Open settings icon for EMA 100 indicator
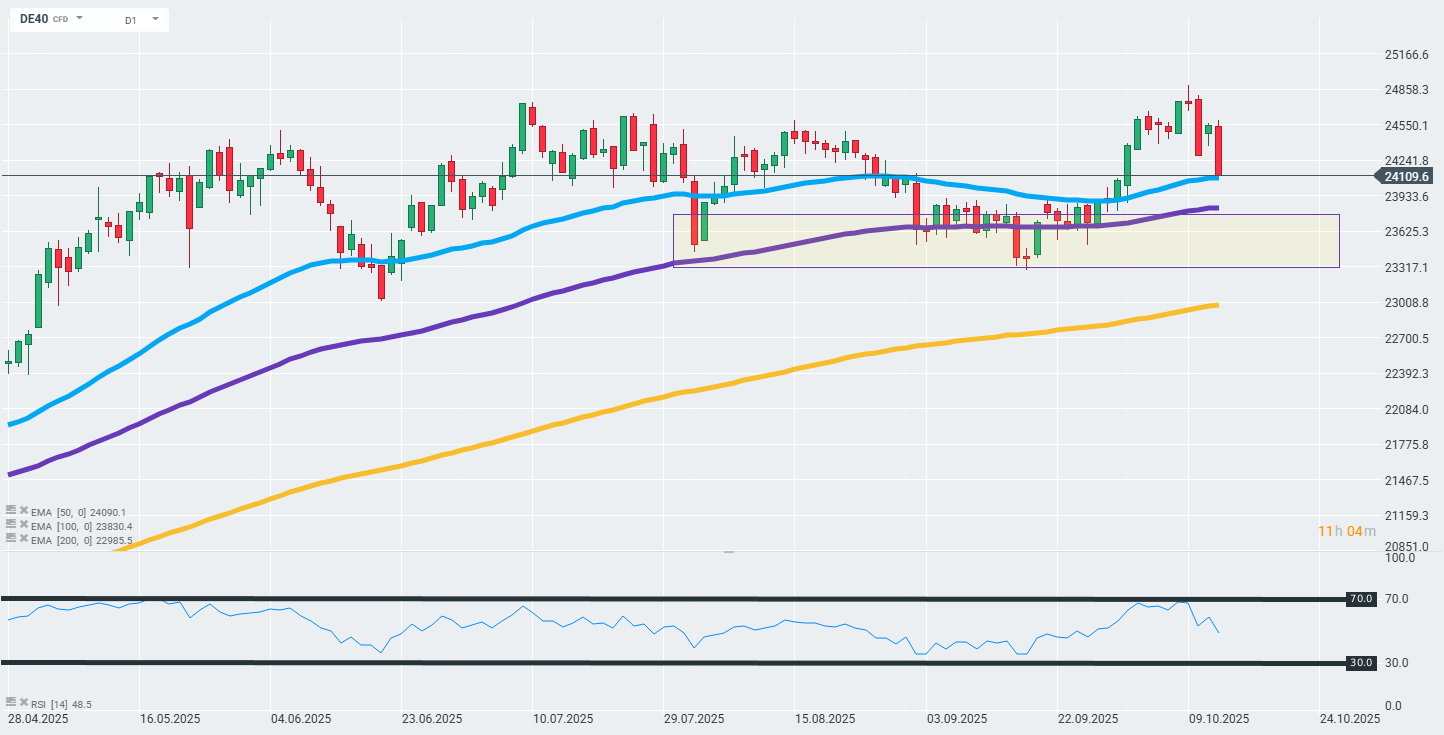This screenshot has width=1444, height=735. coord(11,524)
